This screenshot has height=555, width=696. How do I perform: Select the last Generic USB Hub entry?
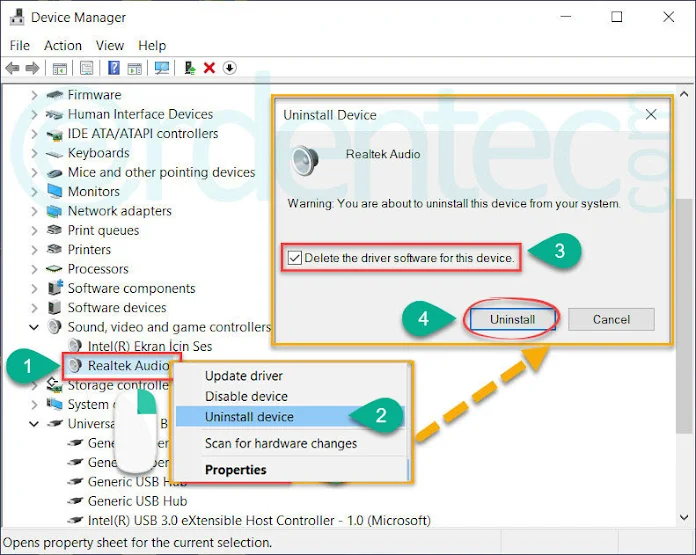point(137,501)
